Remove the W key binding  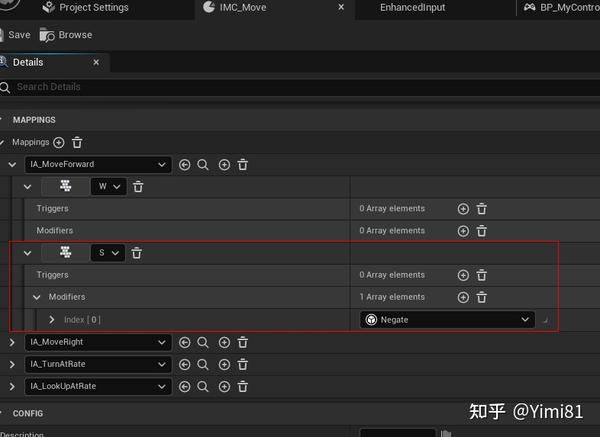click(138, 187)
